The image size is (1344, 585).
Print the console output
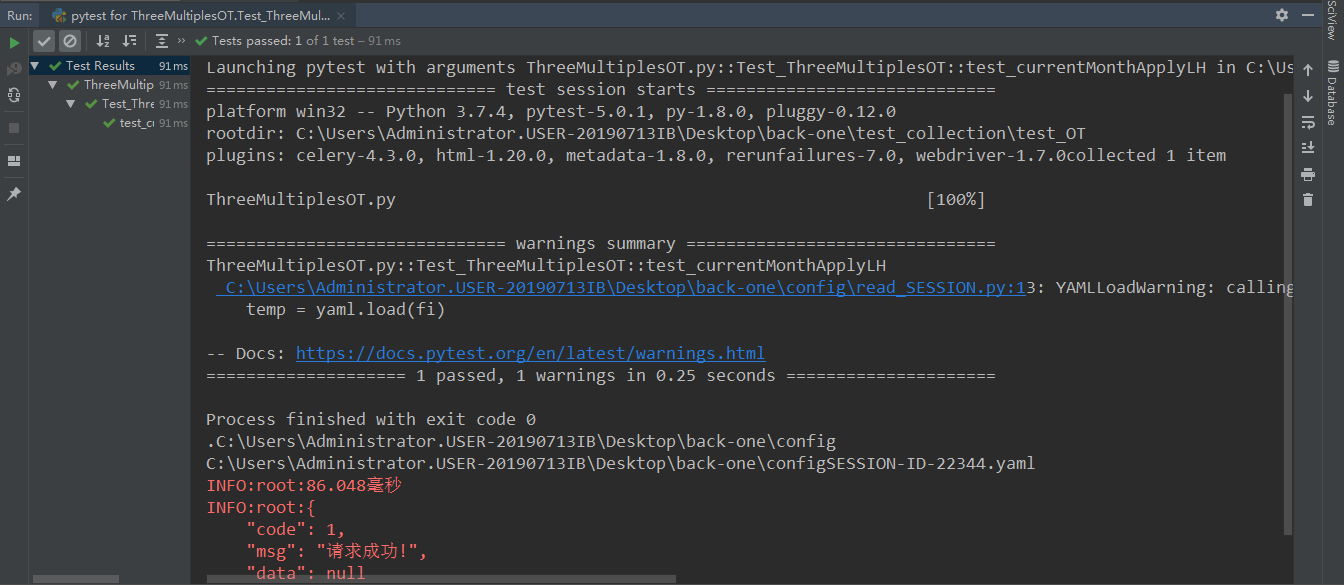click(1307, 174)
